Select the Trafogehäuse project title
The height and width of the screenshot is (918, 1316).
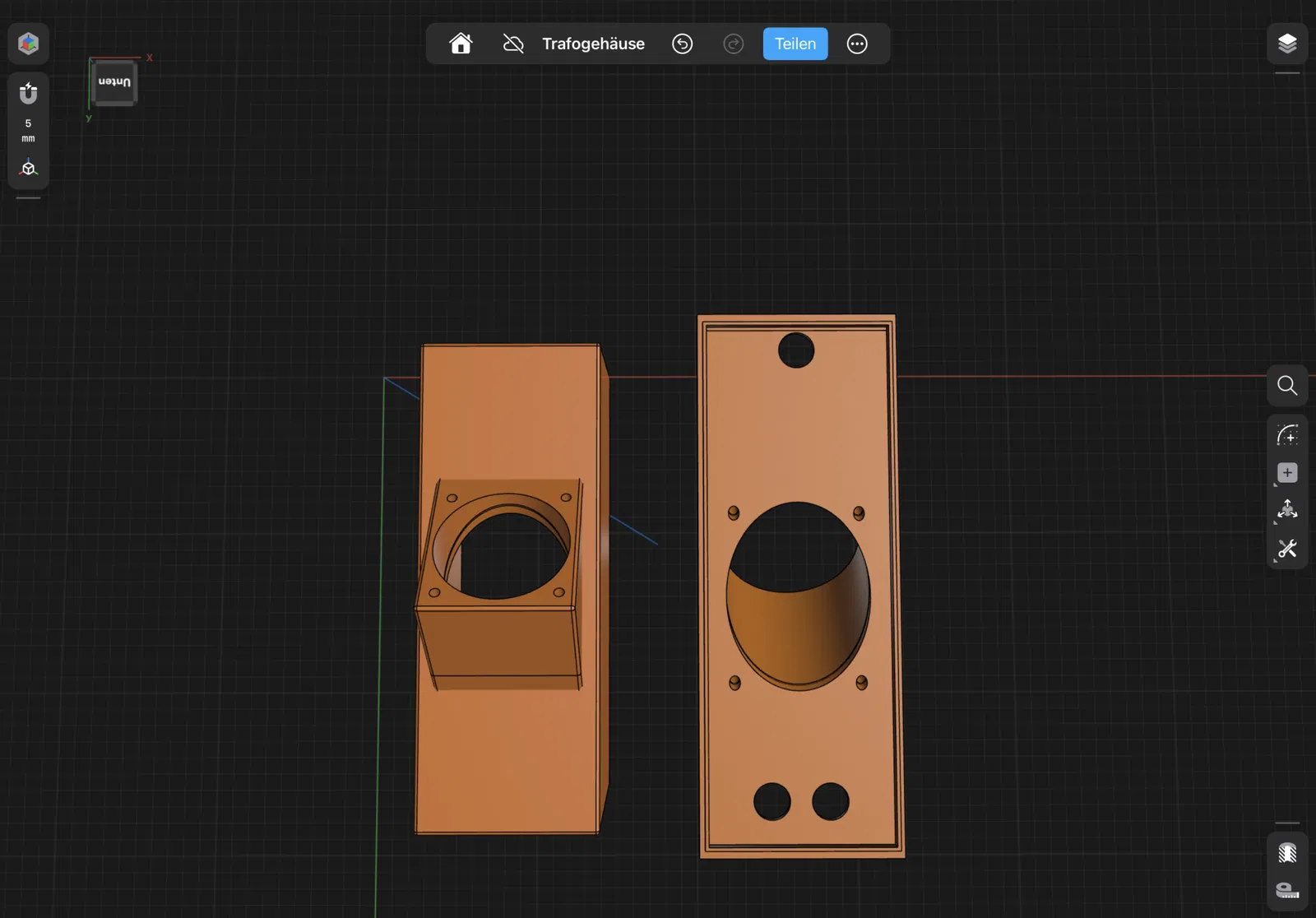pos(593,44)
